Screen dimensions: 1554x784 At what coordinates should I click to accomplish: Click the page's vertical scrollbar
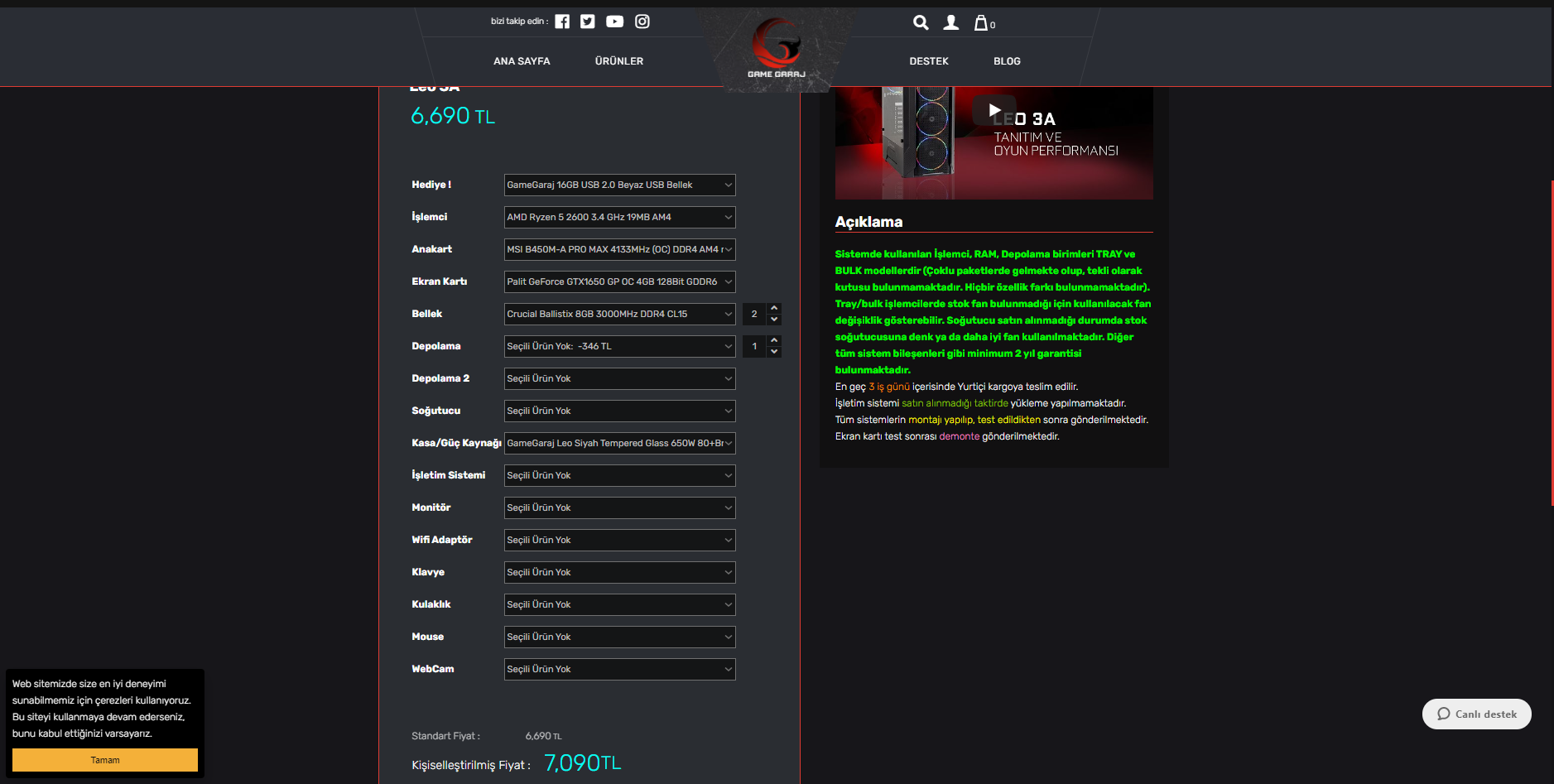(x=1552, y=343)
